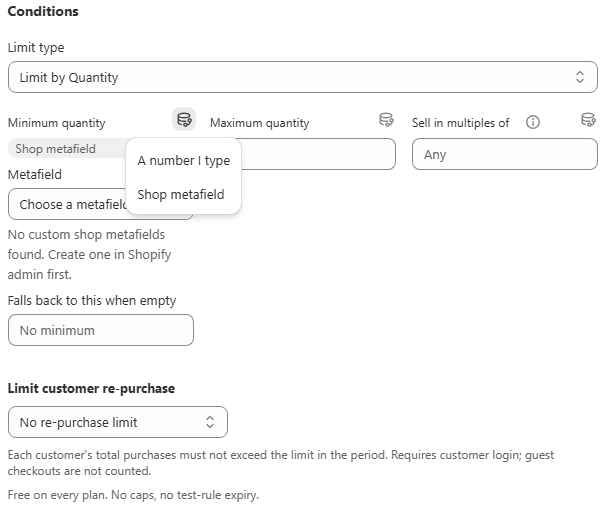This screenshot has height=512, width=601.
Task: Click the Maximum quantity data source icon
Action: (386, 120)
